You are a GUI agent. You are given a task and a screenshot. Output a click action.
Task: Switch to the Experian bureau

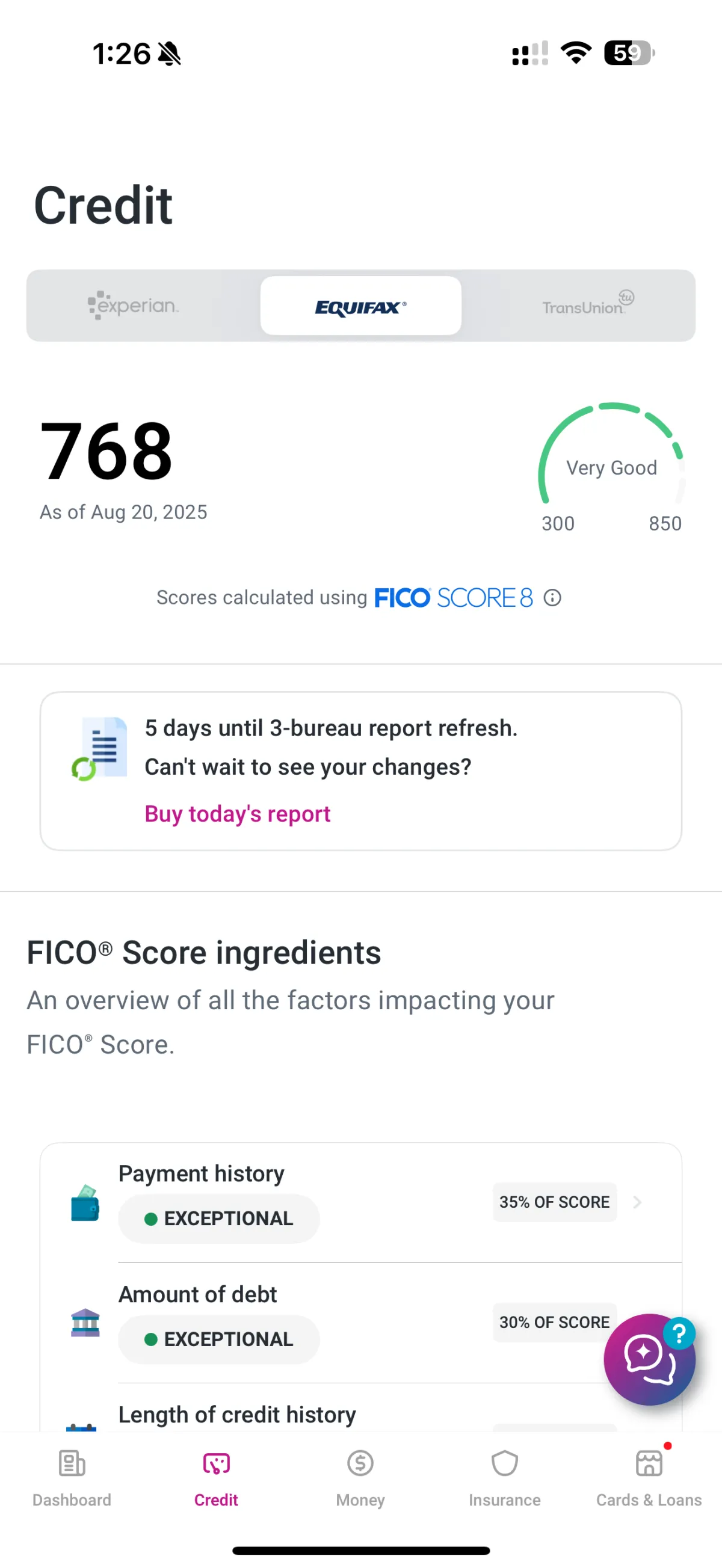point(134,306)
